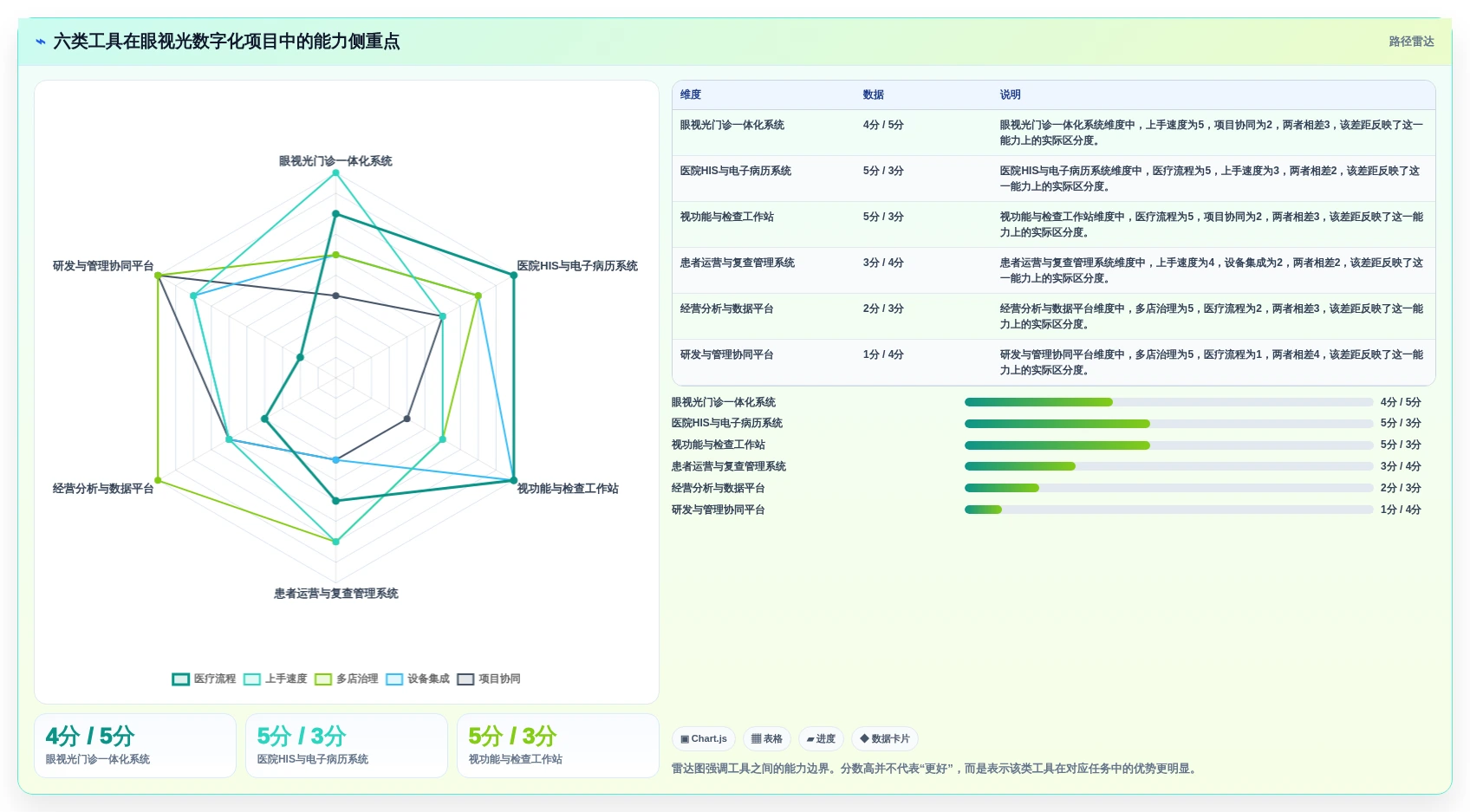This screenshot has width=1470, height=812.
Task: Click the radar axis label 视功能与检查工作站
Action: coord(568,489)
